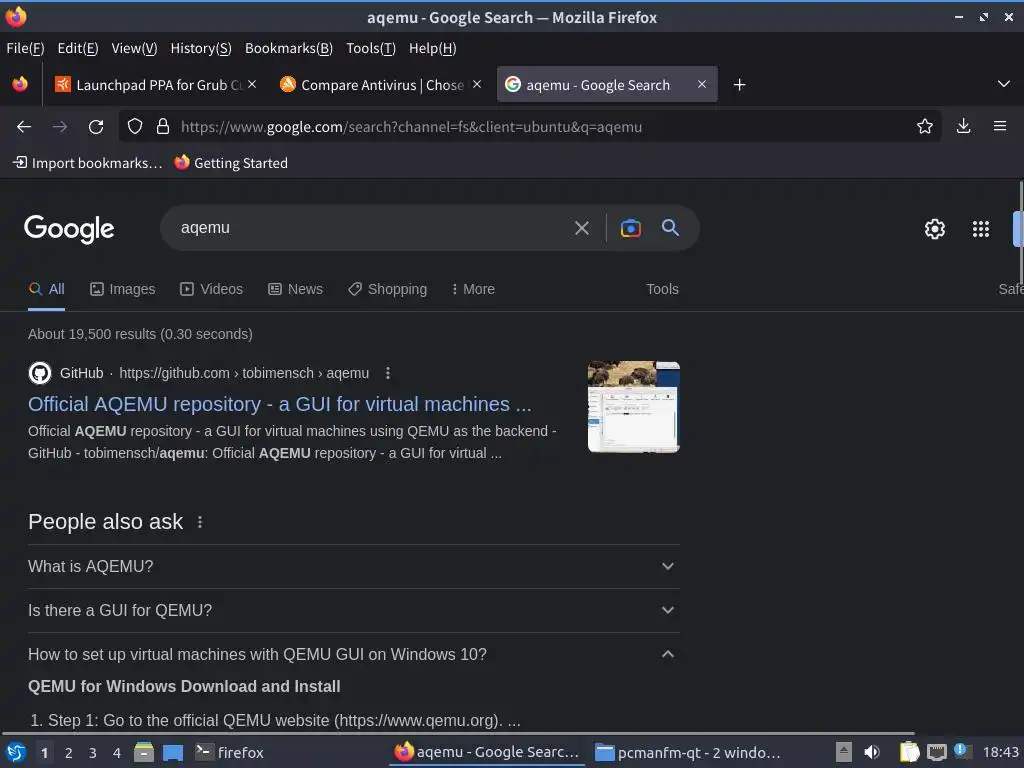Image resolution: width=1024 pixels, height=768 pixels.
Task: Click GitHub favicon in search result
Action: coord(40,373)
